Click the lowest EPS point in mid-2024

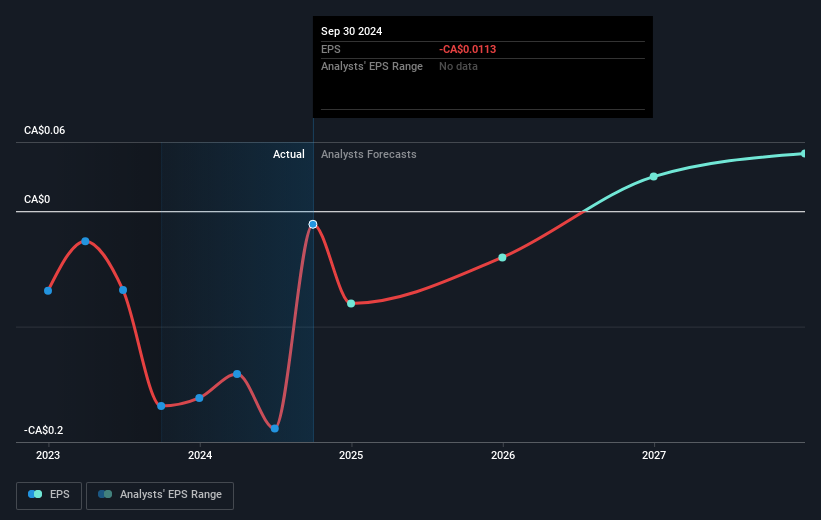tap(275, 428)
